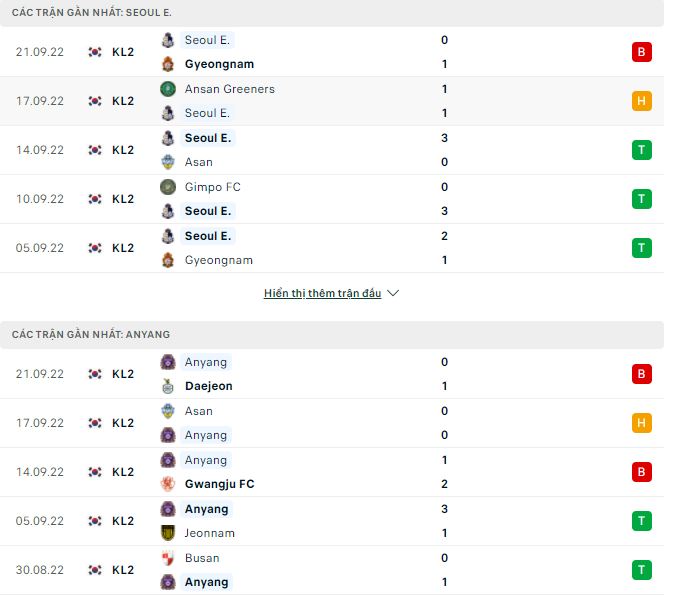Click the Busan team logo
This screenshot has width=676, height=597.
pyautogui.click(x=168, y=558)
